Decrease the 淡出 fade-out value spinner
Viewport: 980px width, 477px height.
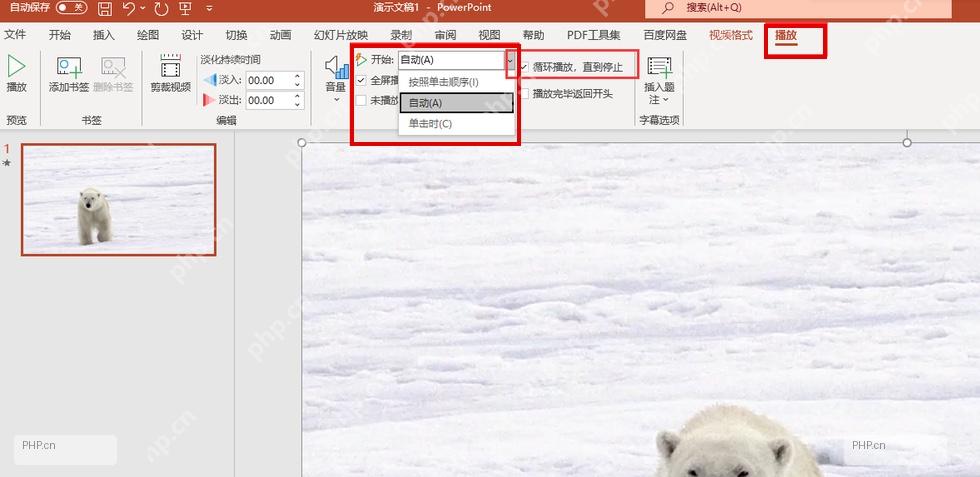pos(298,104)
